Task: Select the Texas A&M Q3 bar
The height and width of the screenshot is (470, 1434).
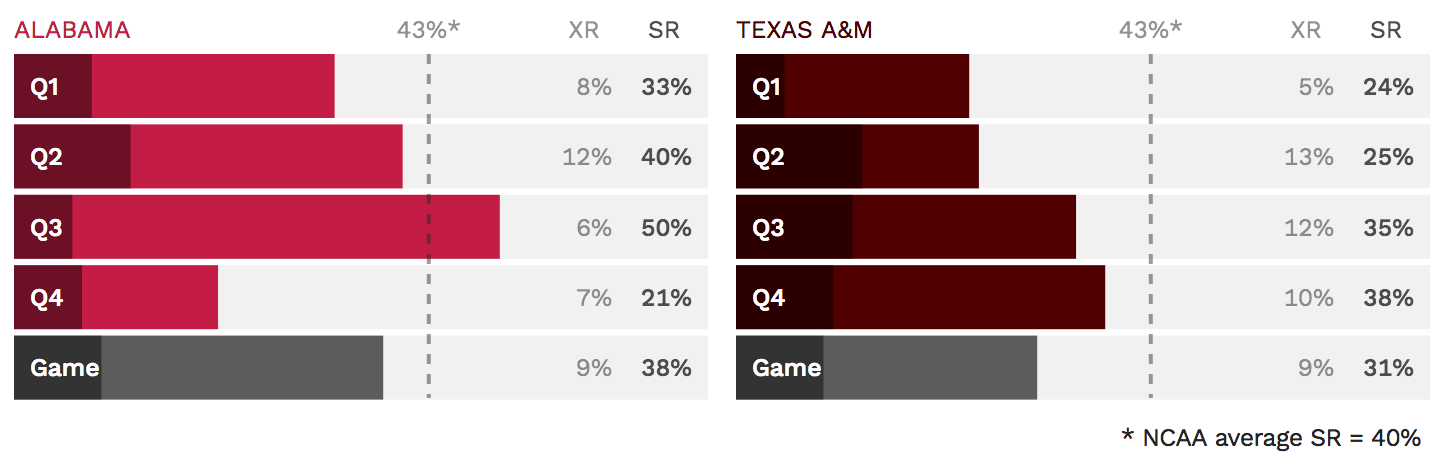Action: coord(906,228)
